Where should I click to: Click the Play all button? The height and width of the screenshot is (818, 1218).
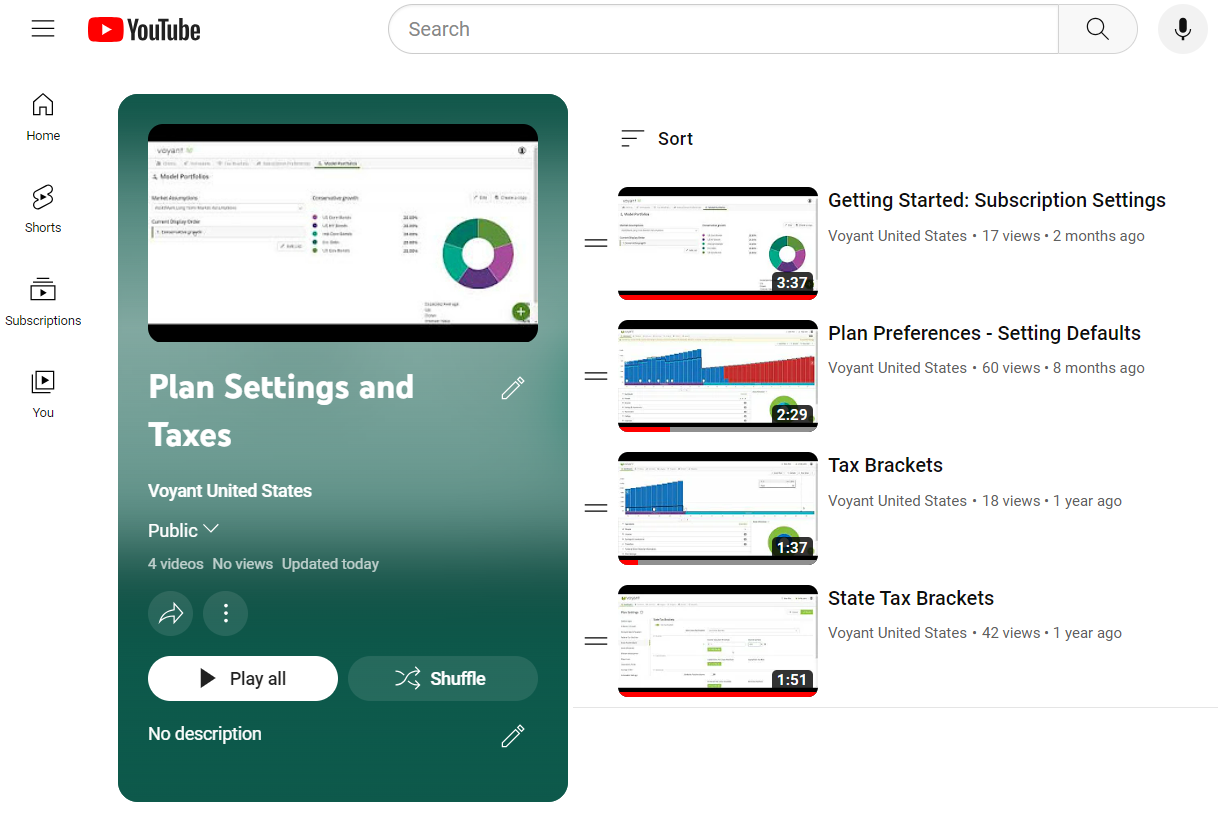point(243,678)
